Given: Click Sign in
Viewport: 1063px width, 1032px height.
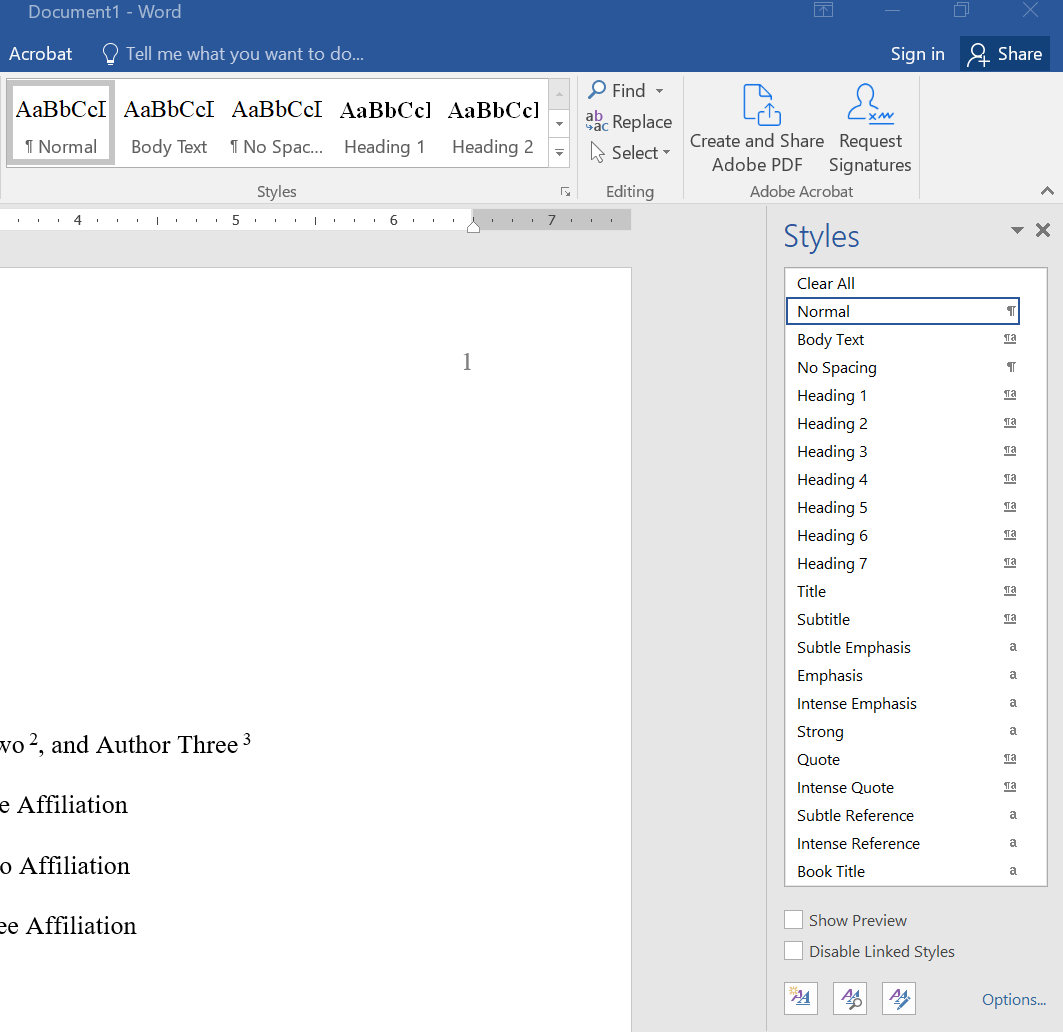Looking at the screenshot, I should pyautogui.click(x=917, y=54).
